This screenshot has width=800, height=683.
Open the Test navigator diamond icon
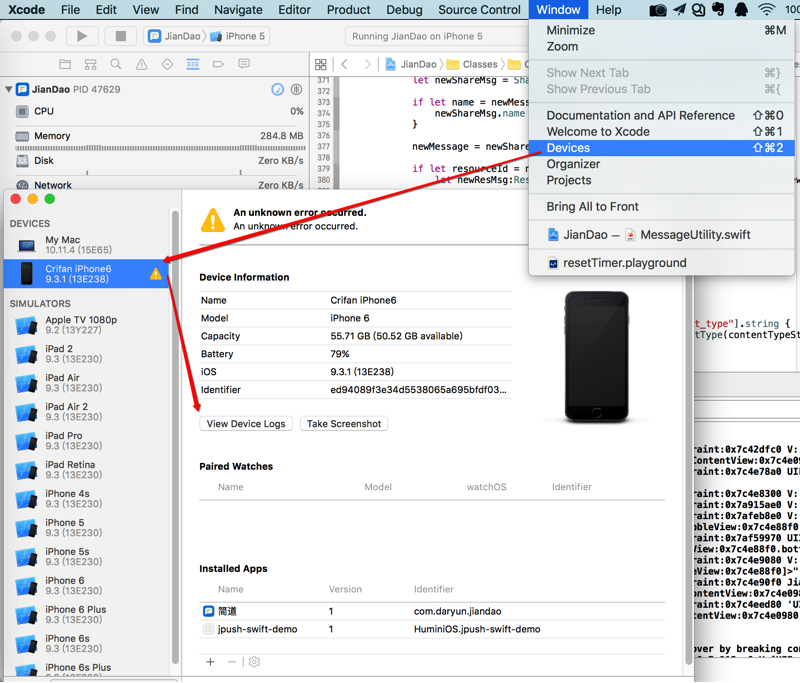click(167, 64)
